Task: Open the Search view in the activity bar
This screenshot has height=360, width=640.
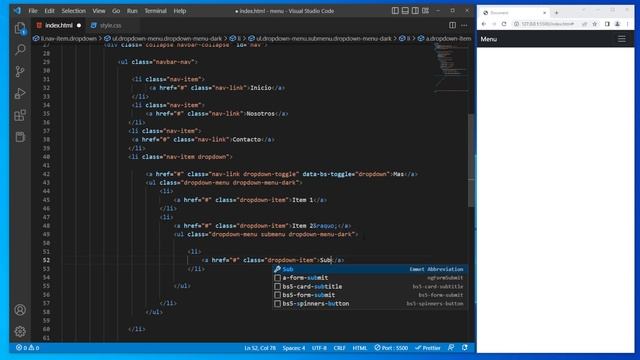Action: tap(20, 50)
